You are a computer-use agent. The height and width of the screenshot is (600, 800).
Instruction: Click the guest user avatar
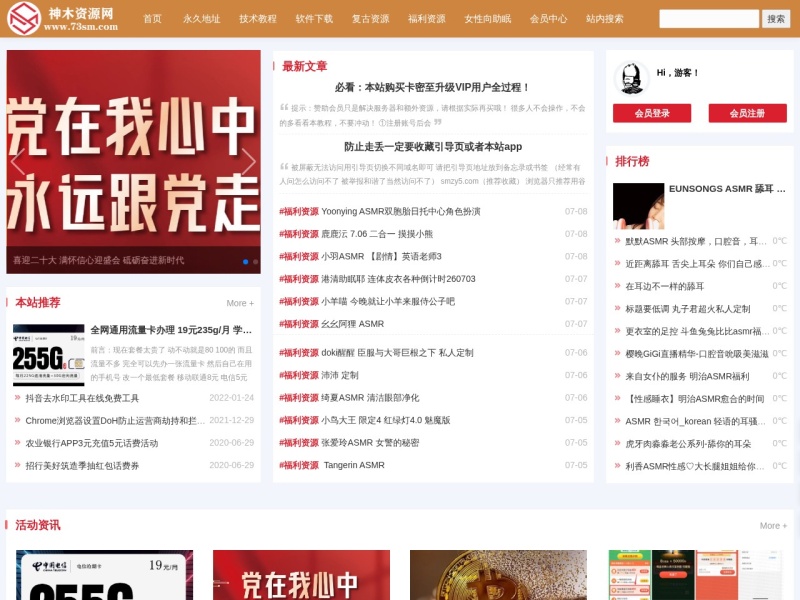(x=632, y=78)
